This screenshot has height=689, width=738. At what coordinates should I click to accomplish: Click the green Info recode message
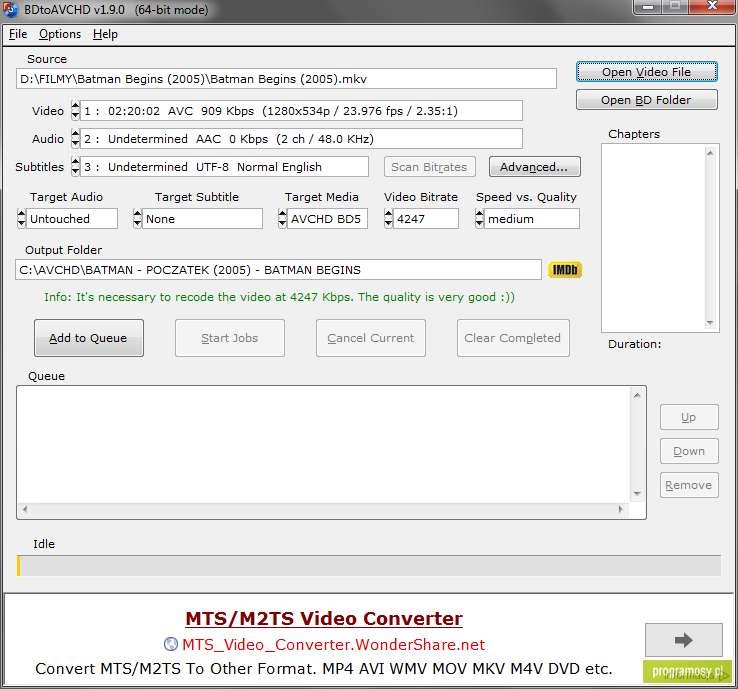tap(279, 297)
